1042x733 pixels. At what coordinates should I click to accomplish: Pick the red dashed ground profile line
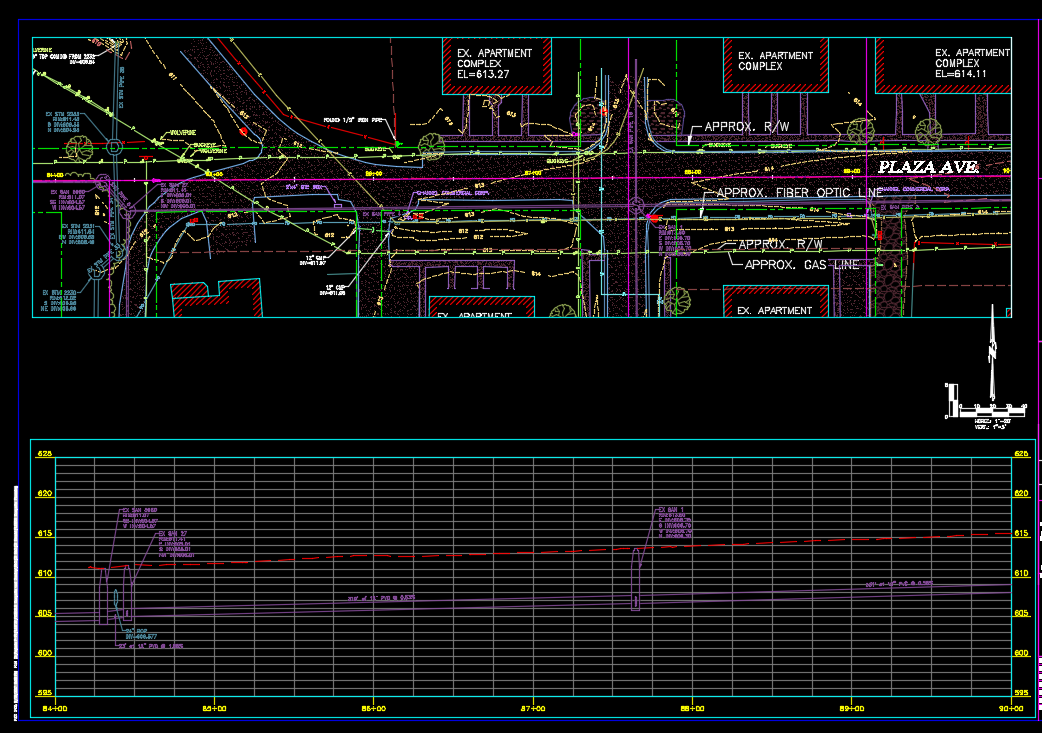pos(550,552)
